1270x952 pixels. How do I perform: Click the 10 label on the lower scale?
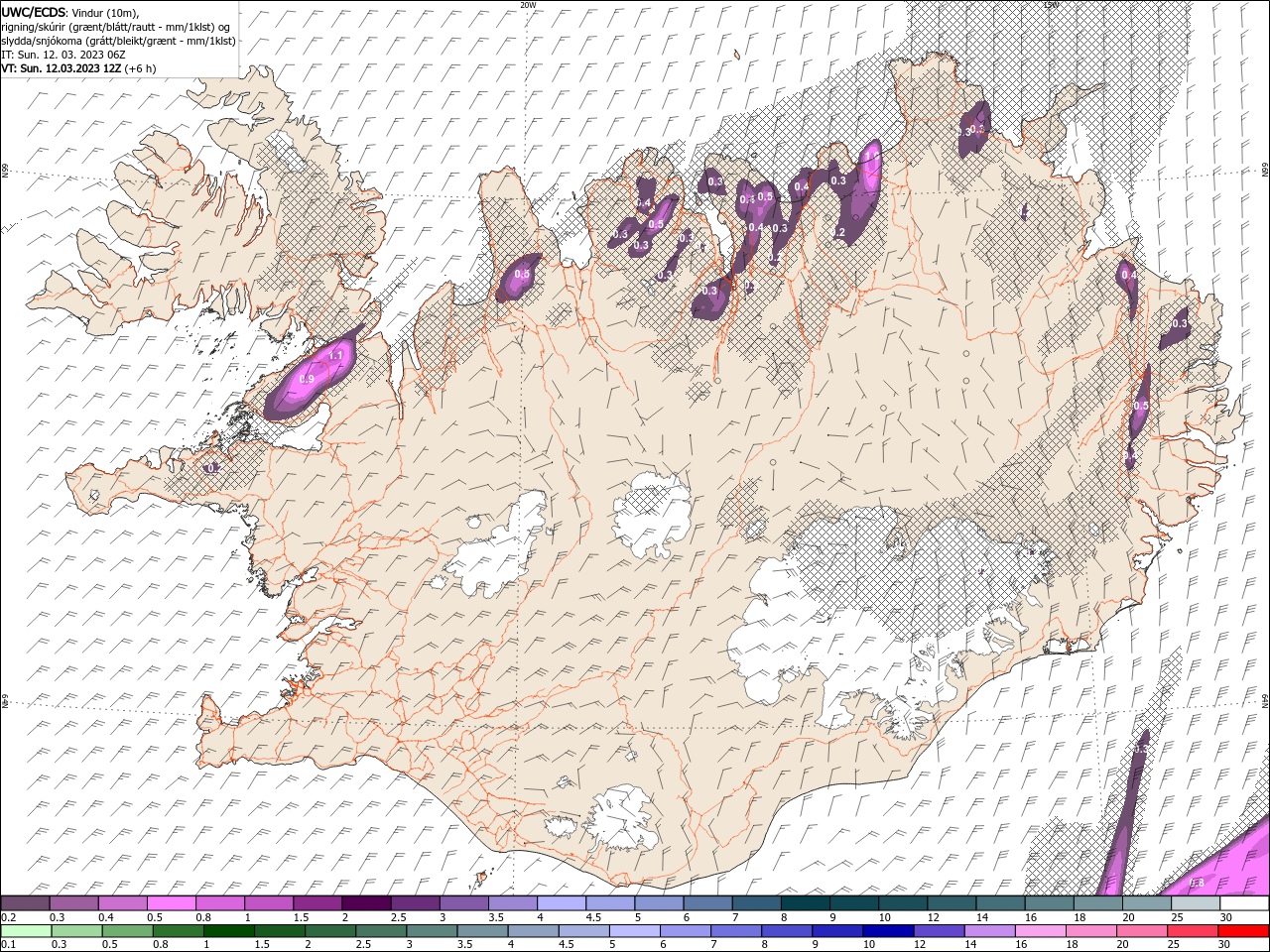(x=869, y=944)
